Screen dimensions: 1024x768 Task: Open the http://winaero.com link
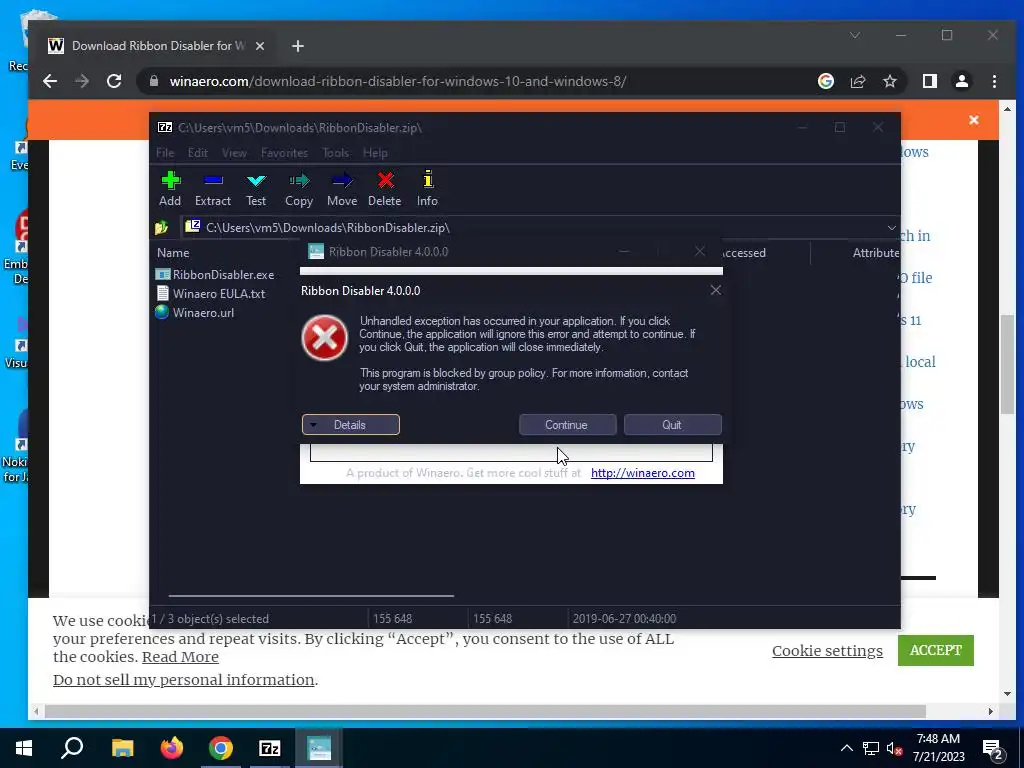[x=643, y=473]
